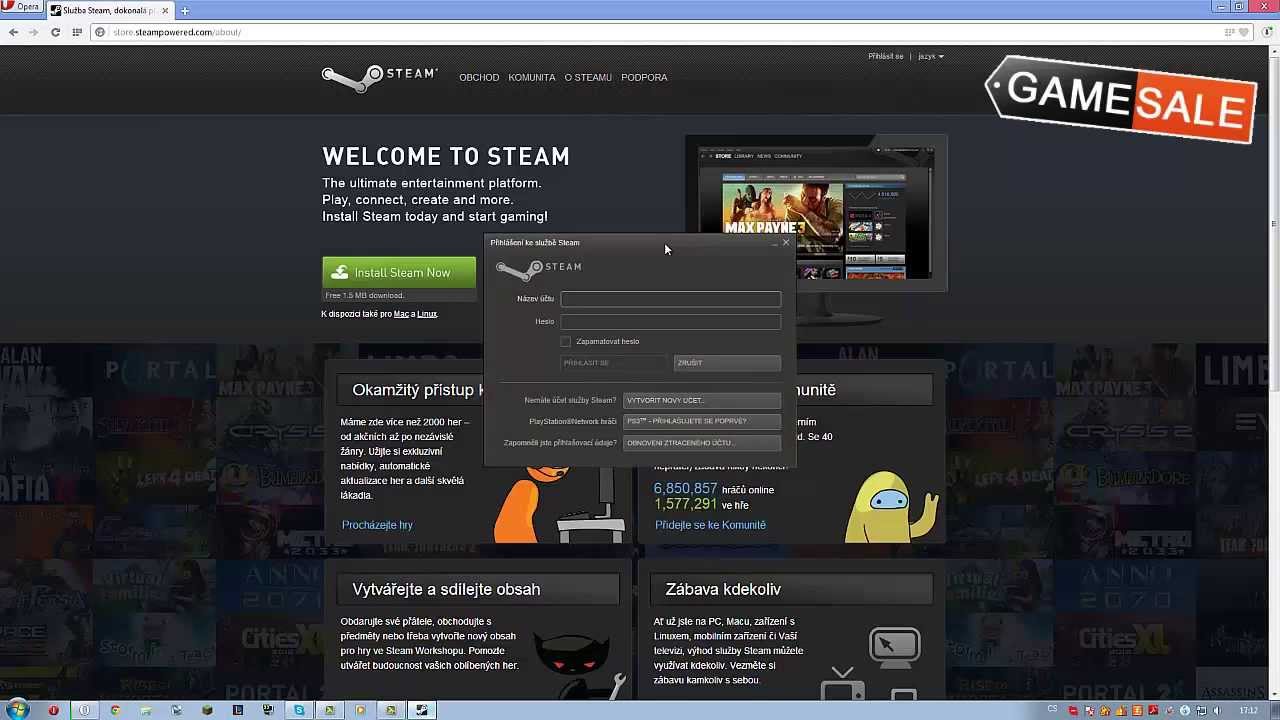Open the Opera menu button
1280x720 pixels.
tap(21, 7)
